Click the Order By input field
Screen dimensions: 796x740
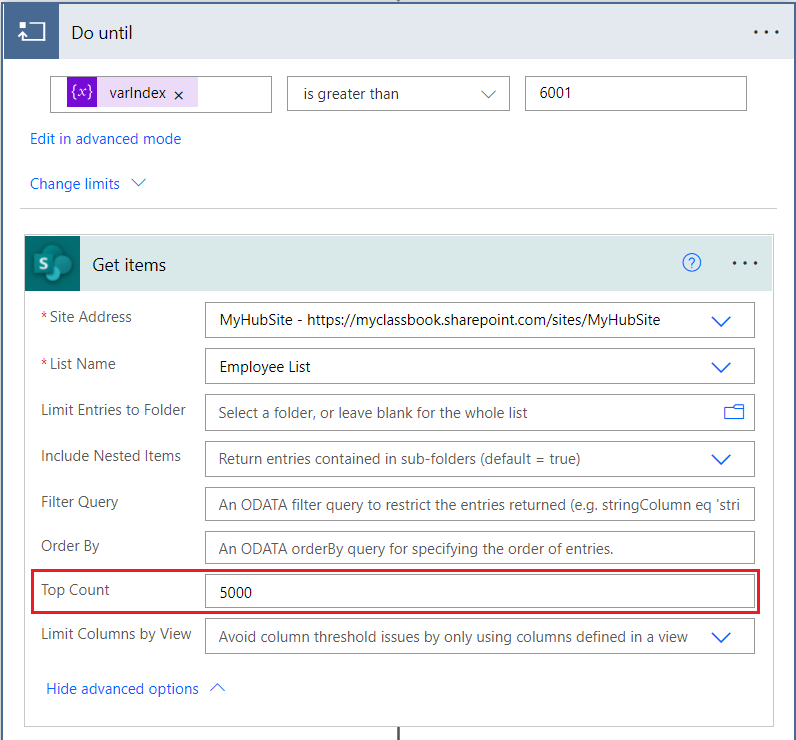479,548
